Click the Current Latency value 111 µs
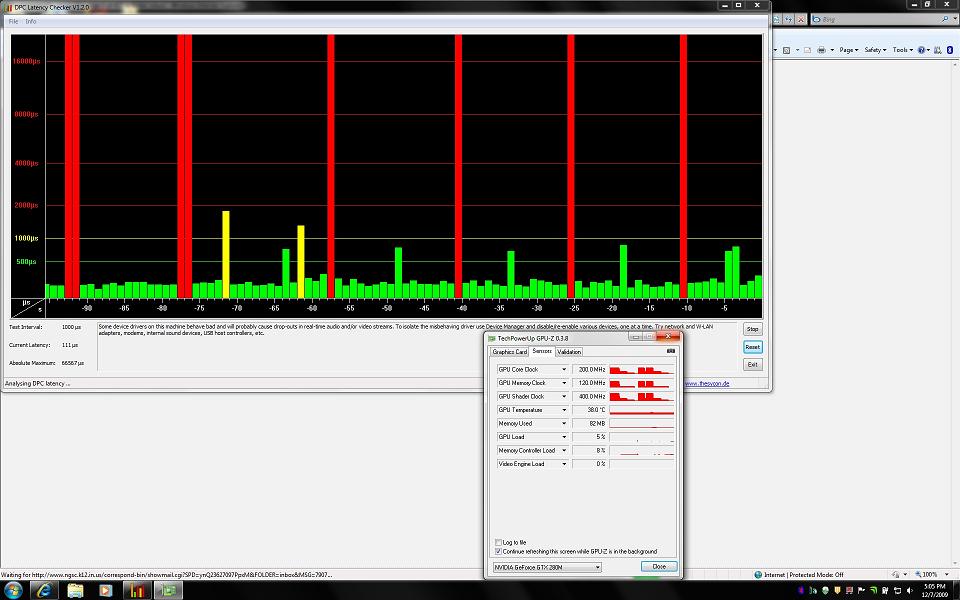This screenshot has height=600, width=960. (70, 345)
